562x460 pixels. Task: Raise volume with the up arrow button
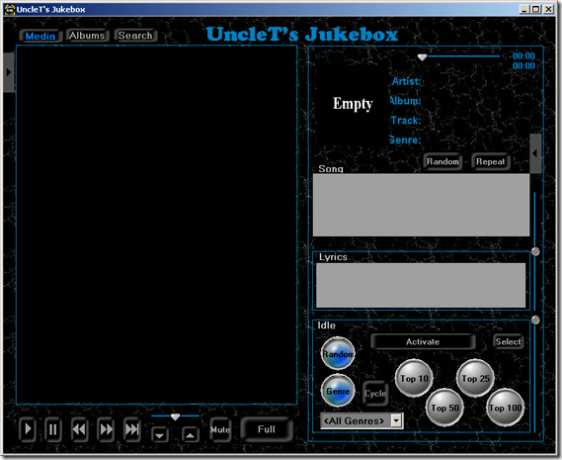[190, 435]
